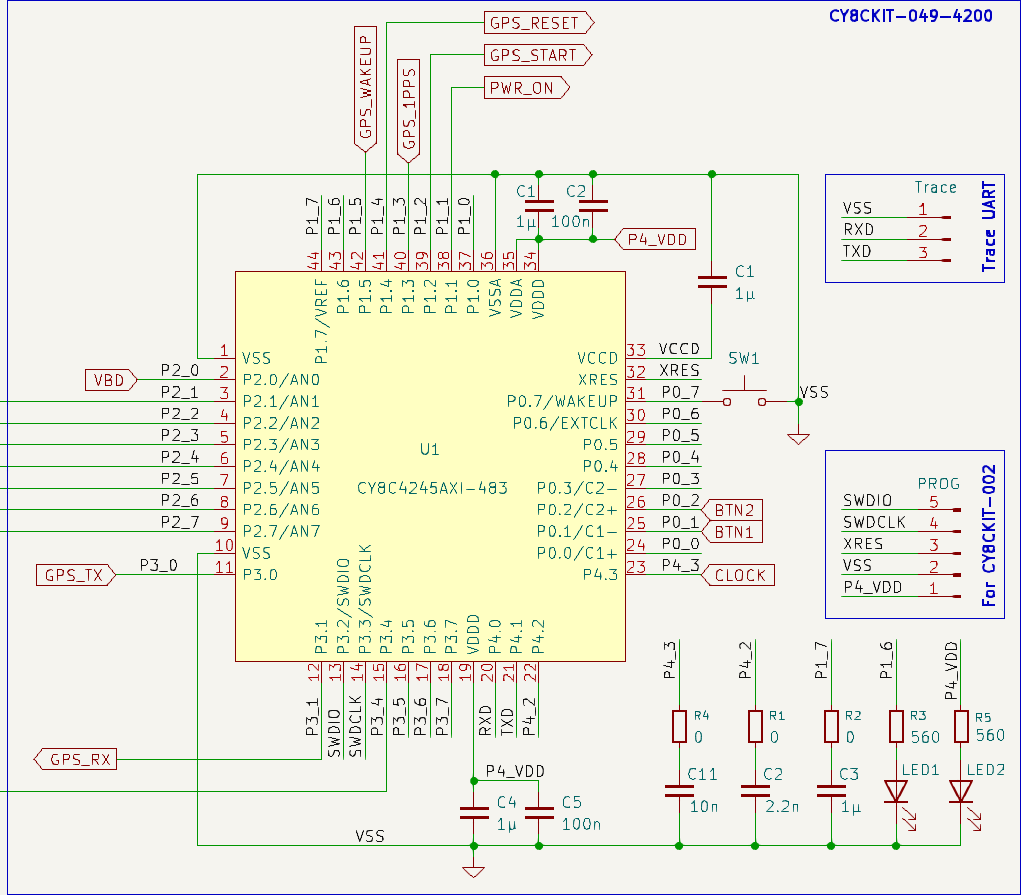
Task: Select SWDCLK pin 4 in PROG connector
Action: pos(901,523)
